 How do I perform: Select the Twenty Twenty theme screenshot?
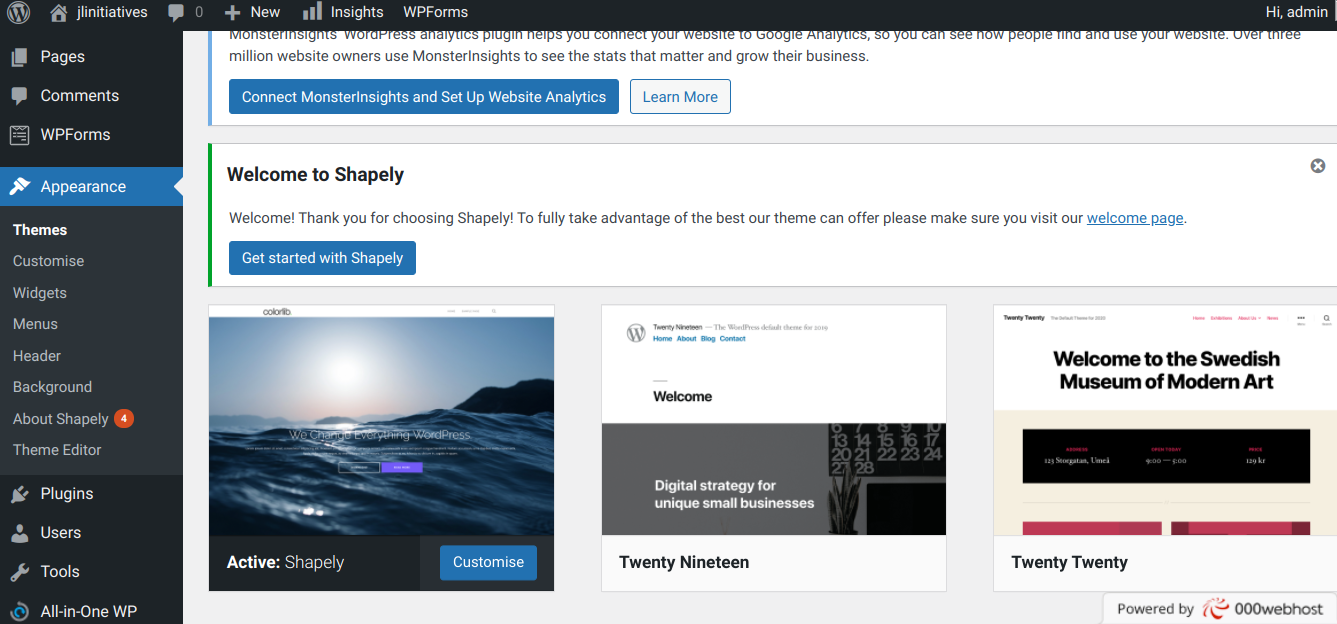(x=1165, y=420)
